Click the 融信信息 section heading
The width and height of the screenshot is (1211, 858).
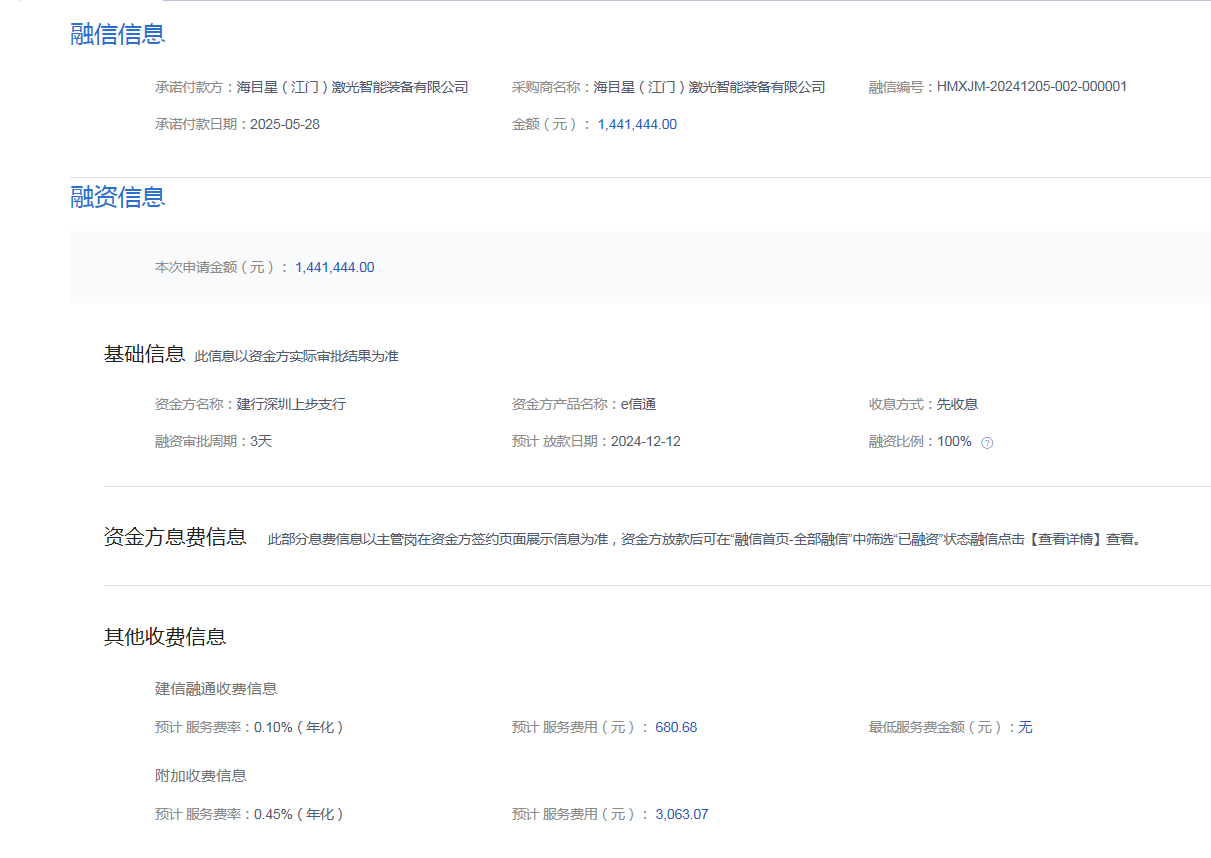117,34
